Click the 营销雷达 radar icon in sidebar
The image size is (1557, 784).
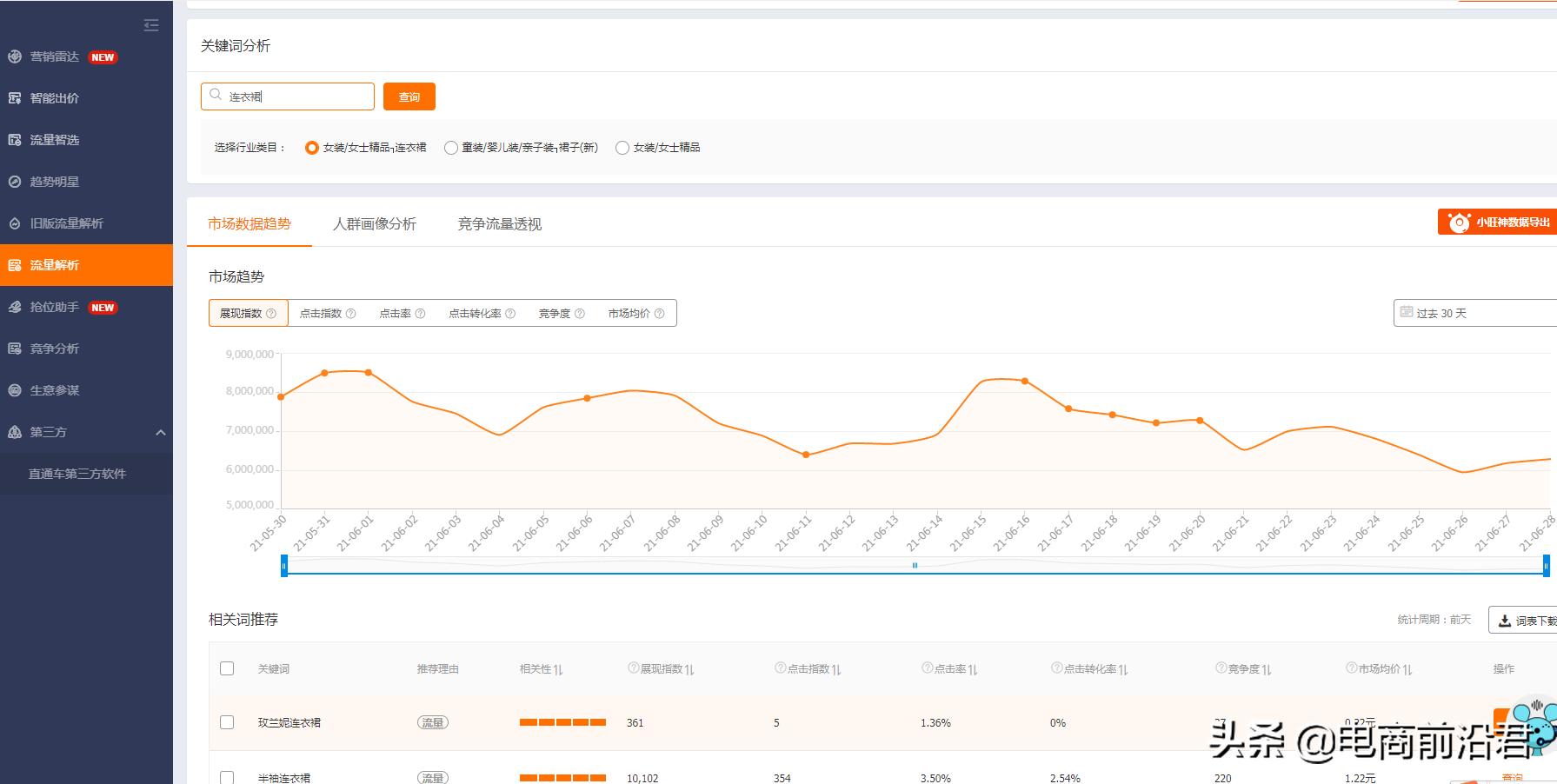coord(15,56)
